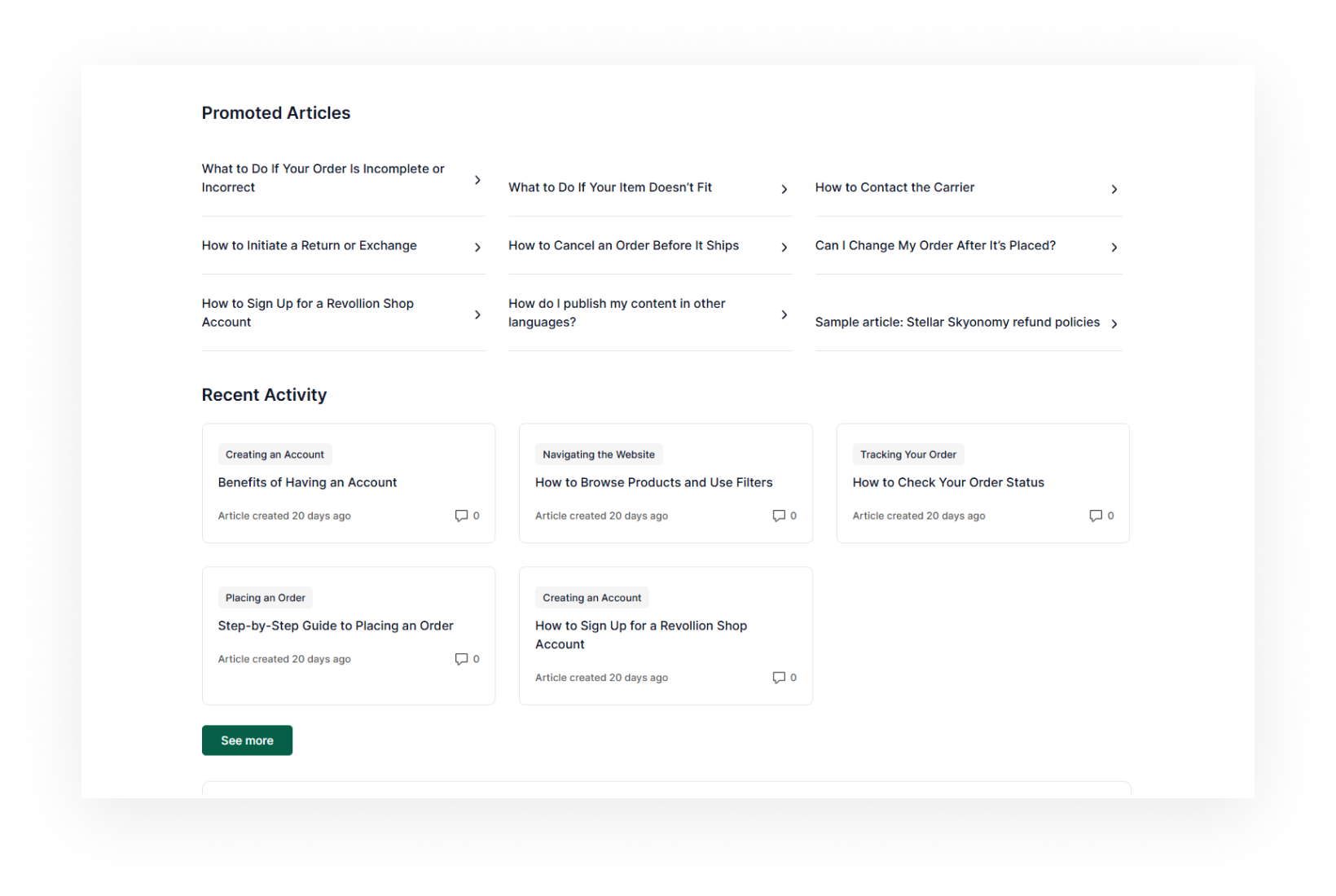This screenshot has width=1336, height=896.
Task: Click comment icon on Benefits of Having an Account
Action: pos(461,516)
